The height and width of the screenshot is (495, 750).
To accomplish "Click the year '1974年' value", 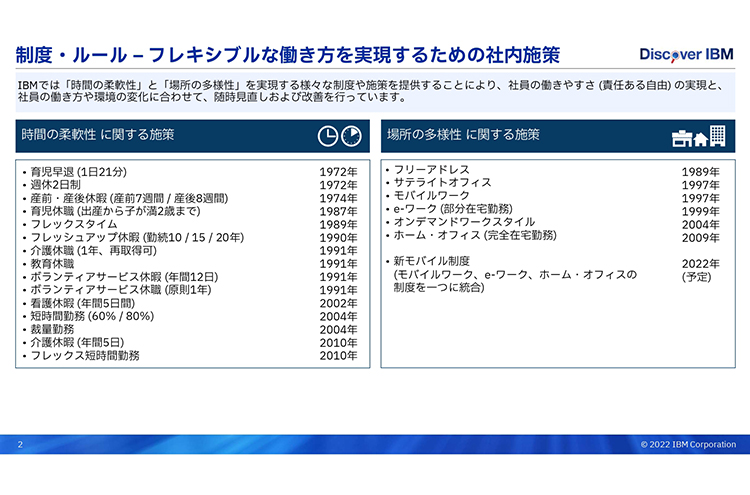I will pyautogui.click(x=338, y=198).
